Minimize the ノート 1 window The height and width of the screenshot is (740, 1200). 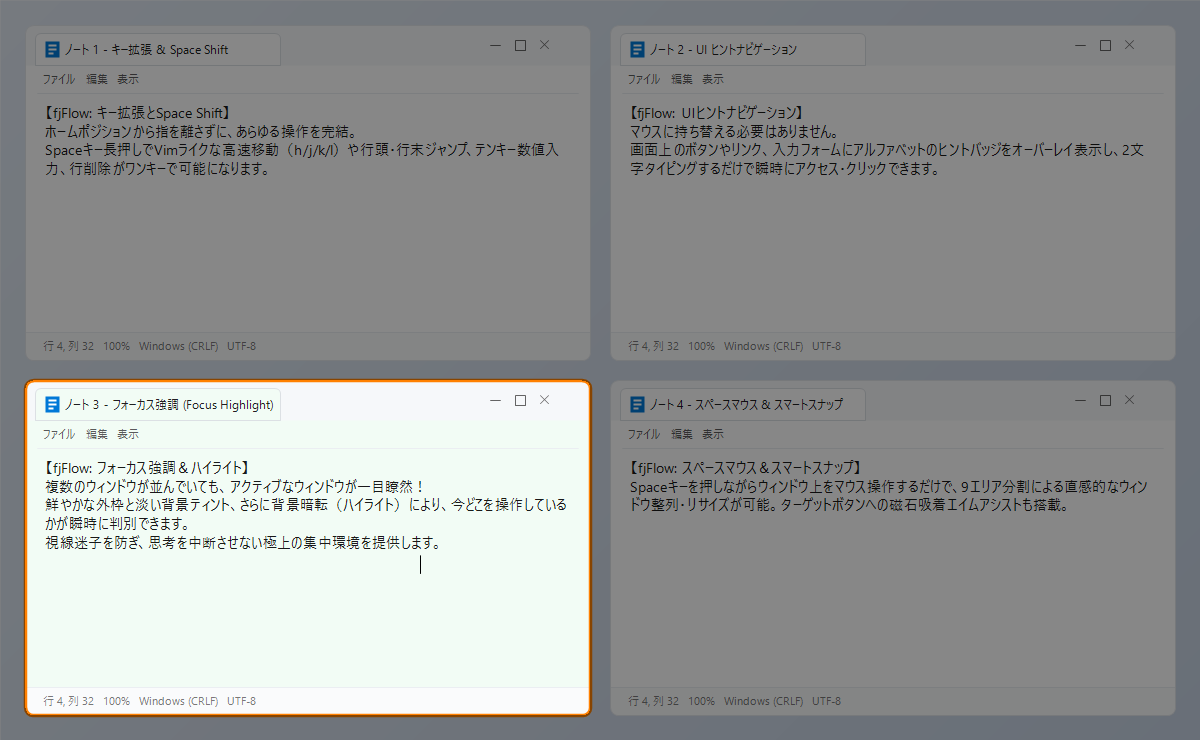tap(496, 45)
